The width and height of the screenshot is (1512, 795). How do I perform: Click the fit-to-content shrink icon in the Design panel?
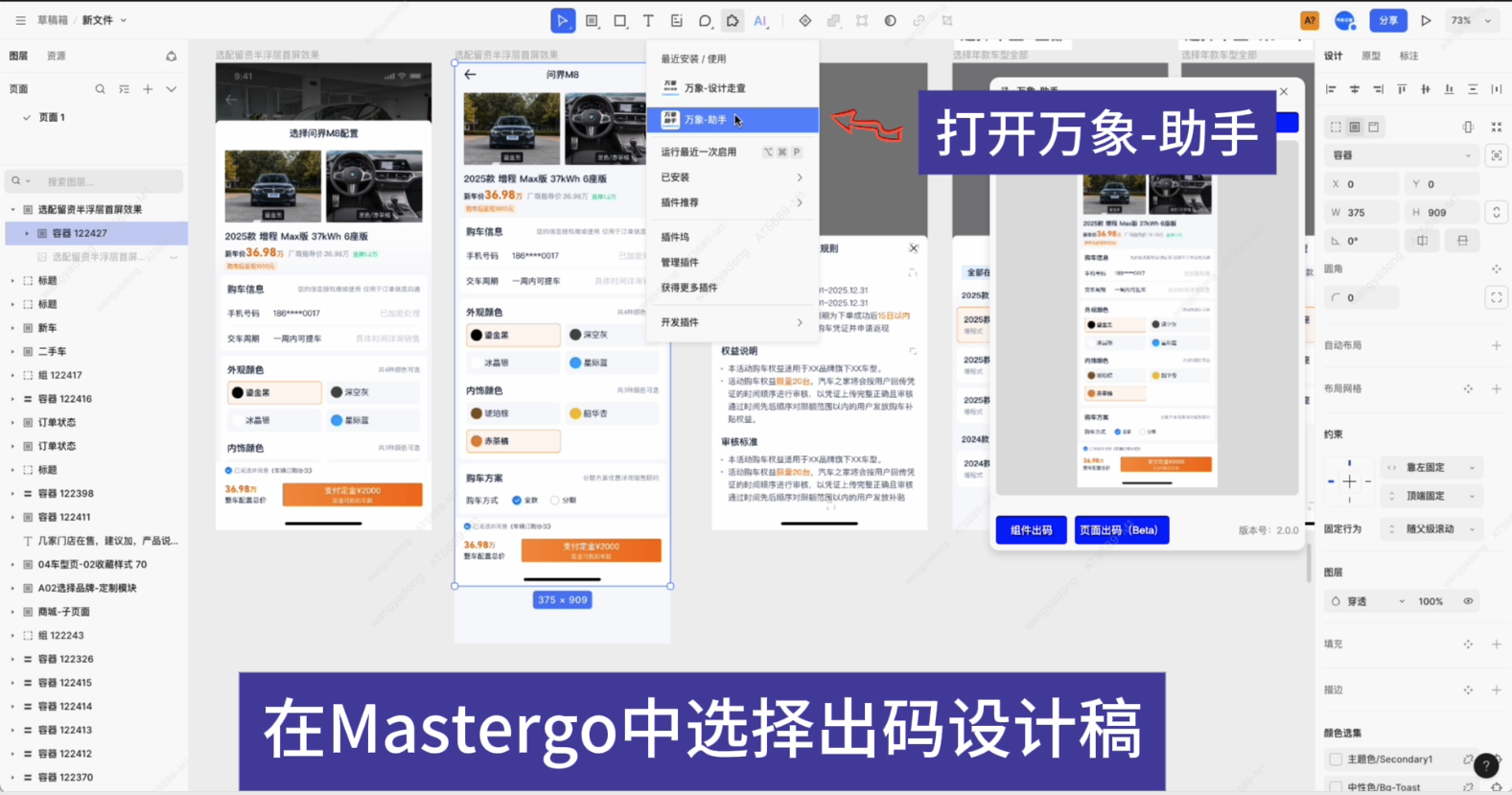click(1497, 127)
